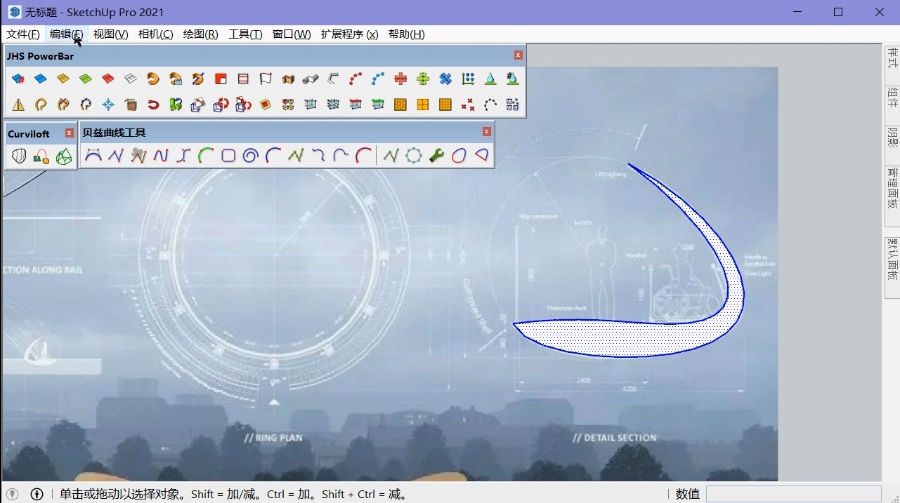Open the 扩展程序 (x) menu
900x503 pixels.
(350, 34)
